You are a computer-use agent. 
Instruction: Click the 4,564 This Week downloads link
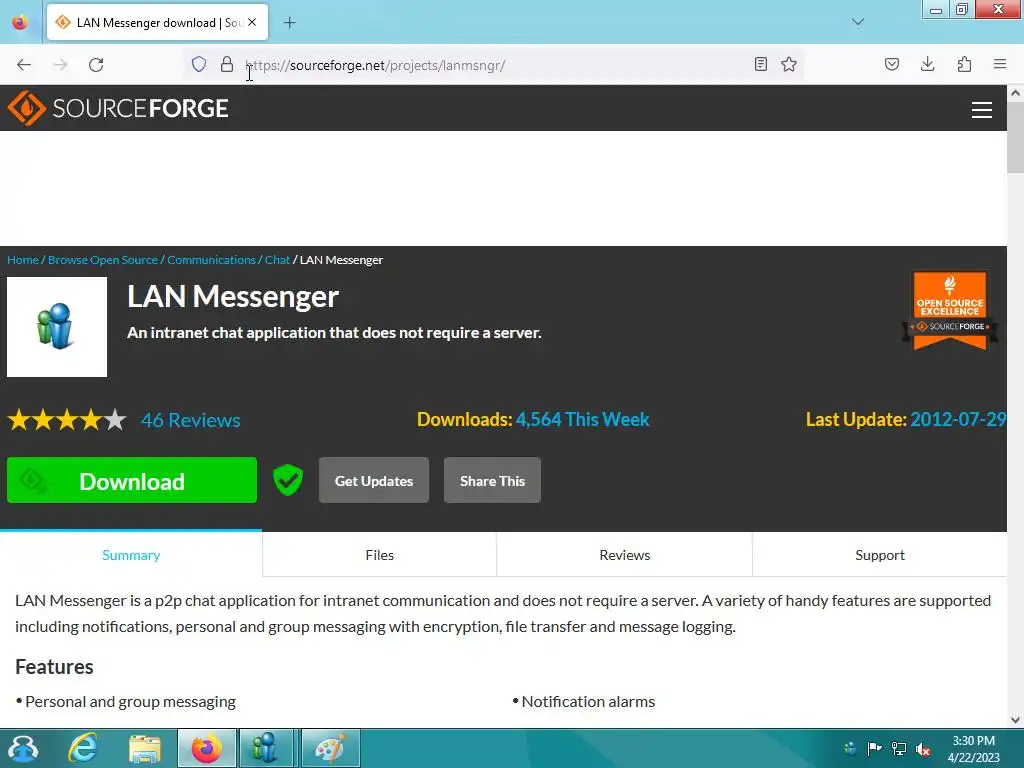[x=583, y=419]
